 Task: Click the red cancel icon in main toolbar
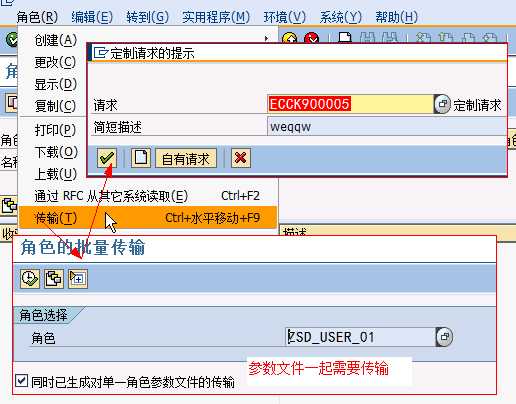tap(311, 39)
